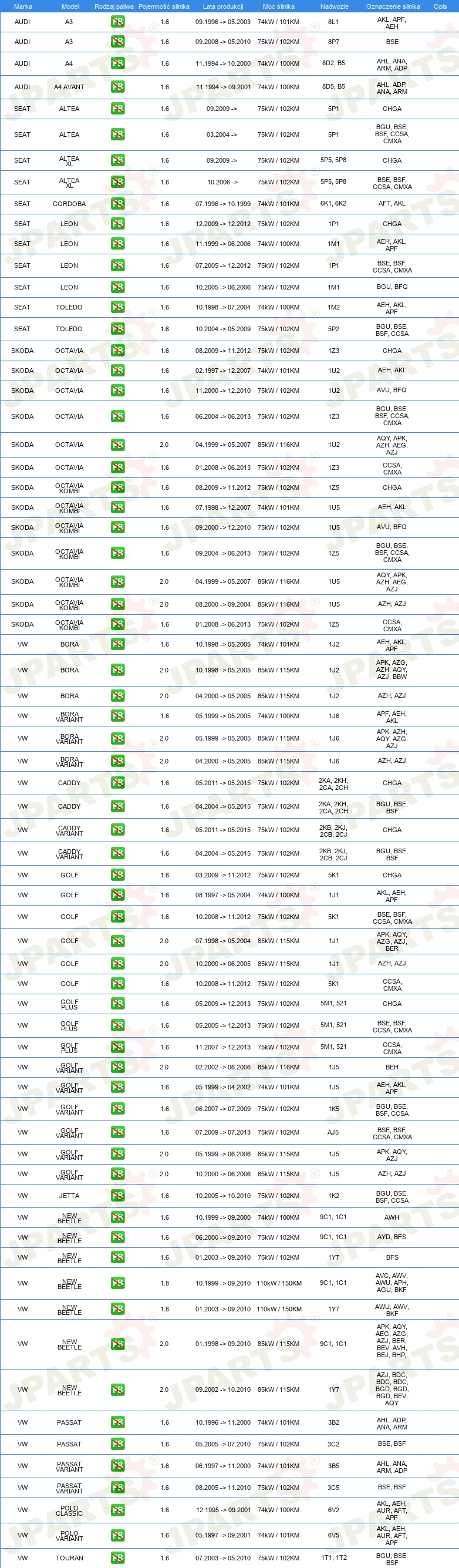Click the fuel icon in the PASSAT VARIANT 3C5 row

click(117, 1488)
